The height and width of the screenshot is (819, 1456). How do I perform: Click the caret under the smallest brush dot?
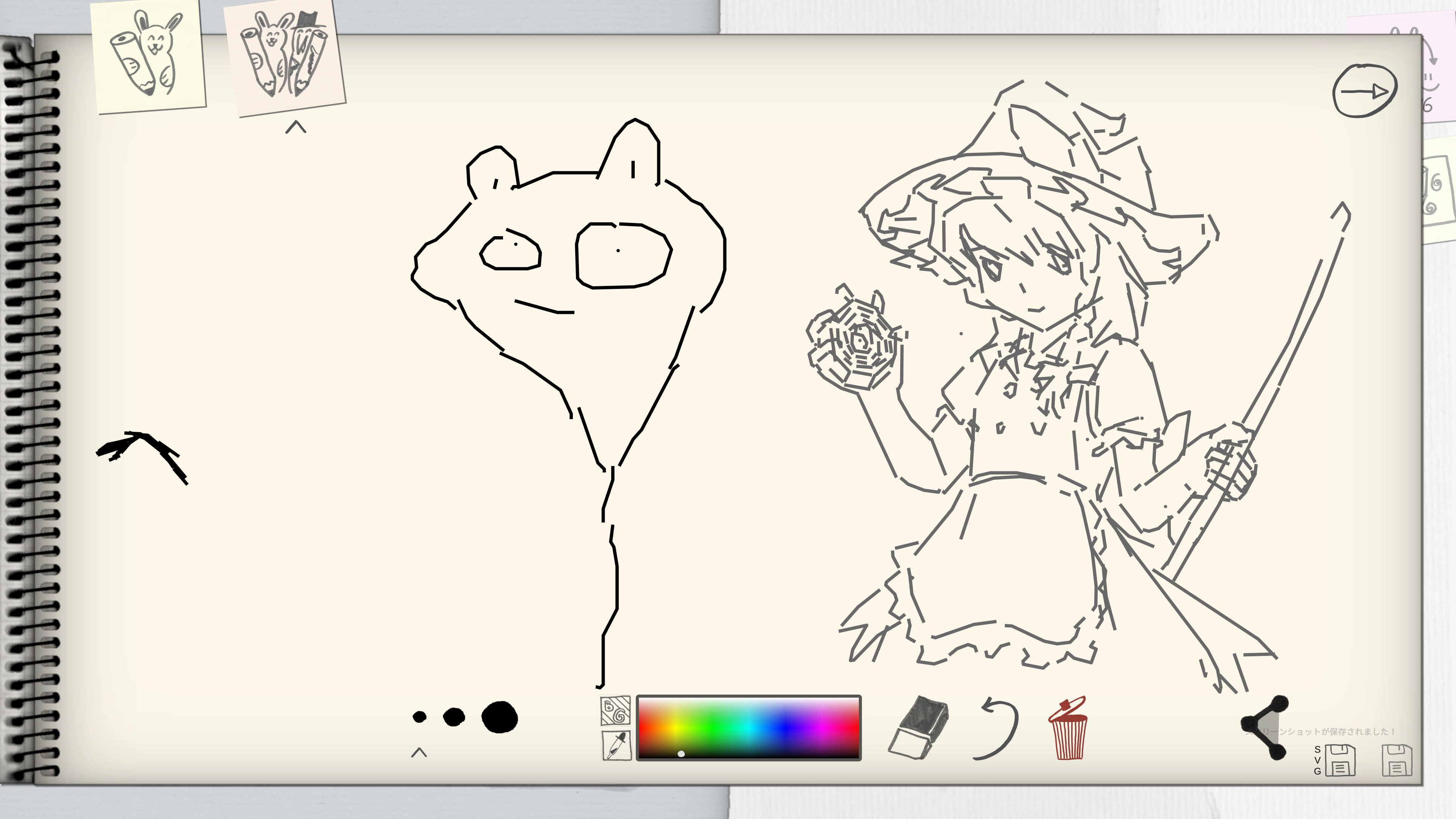pyautogui.click(x=419, y=752)
